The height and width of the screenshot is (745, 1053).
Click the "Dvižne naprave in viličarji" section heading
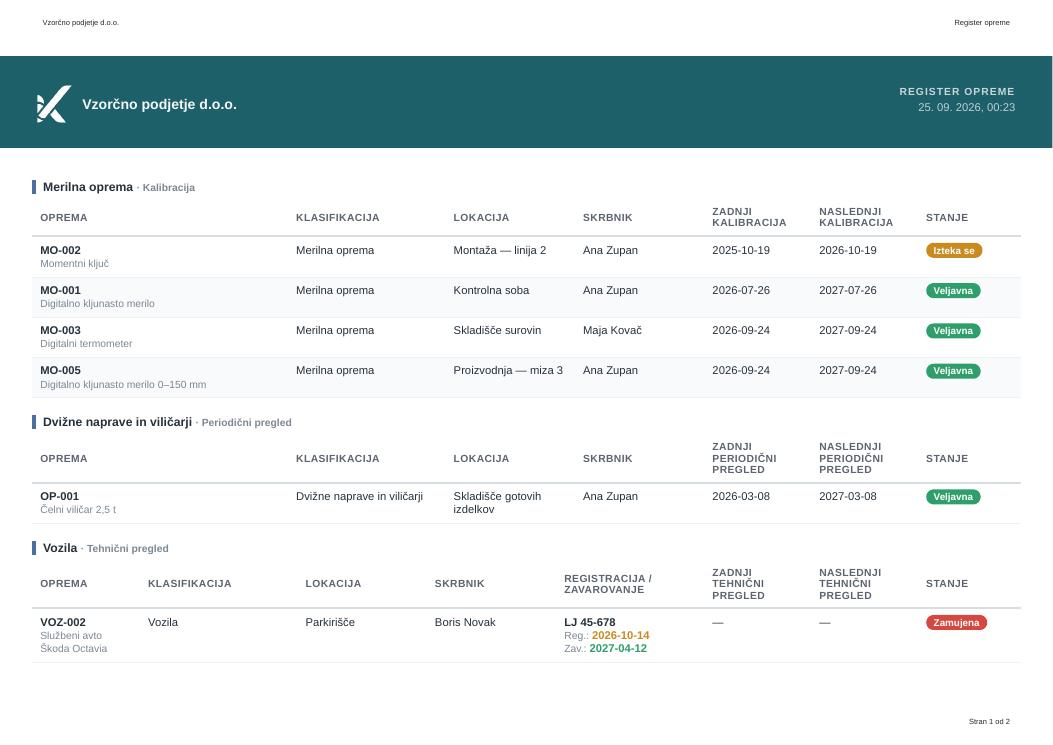[118, 422]
